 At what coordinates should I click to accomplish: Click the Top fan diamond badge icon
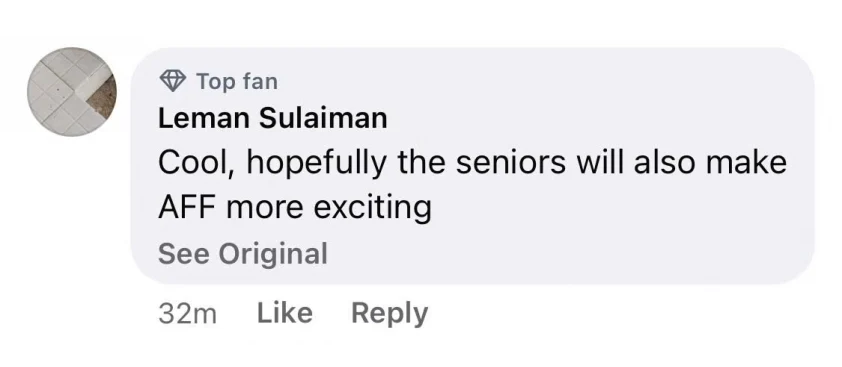point(173,81)
